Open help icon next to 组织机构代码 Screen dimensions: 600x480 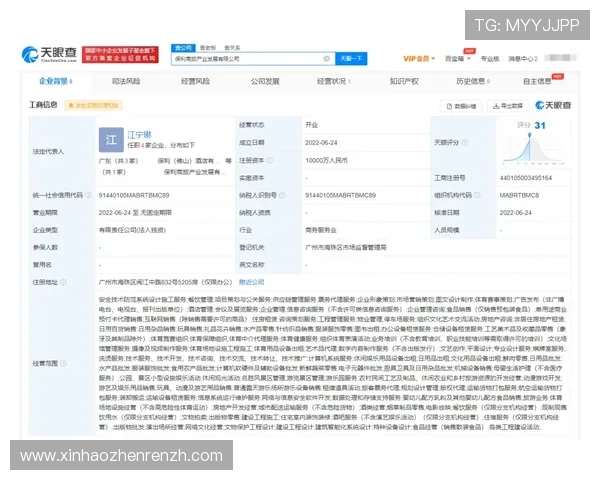click(477, 195)
